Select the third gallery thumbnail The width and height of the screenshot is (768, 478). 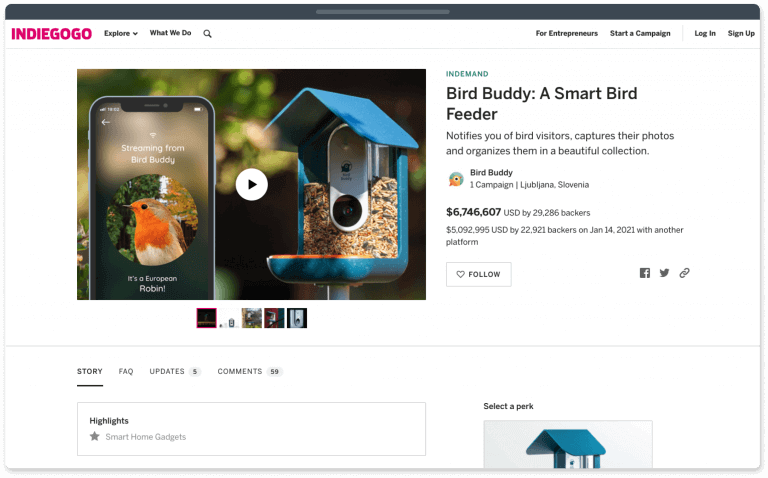[252, 318]
